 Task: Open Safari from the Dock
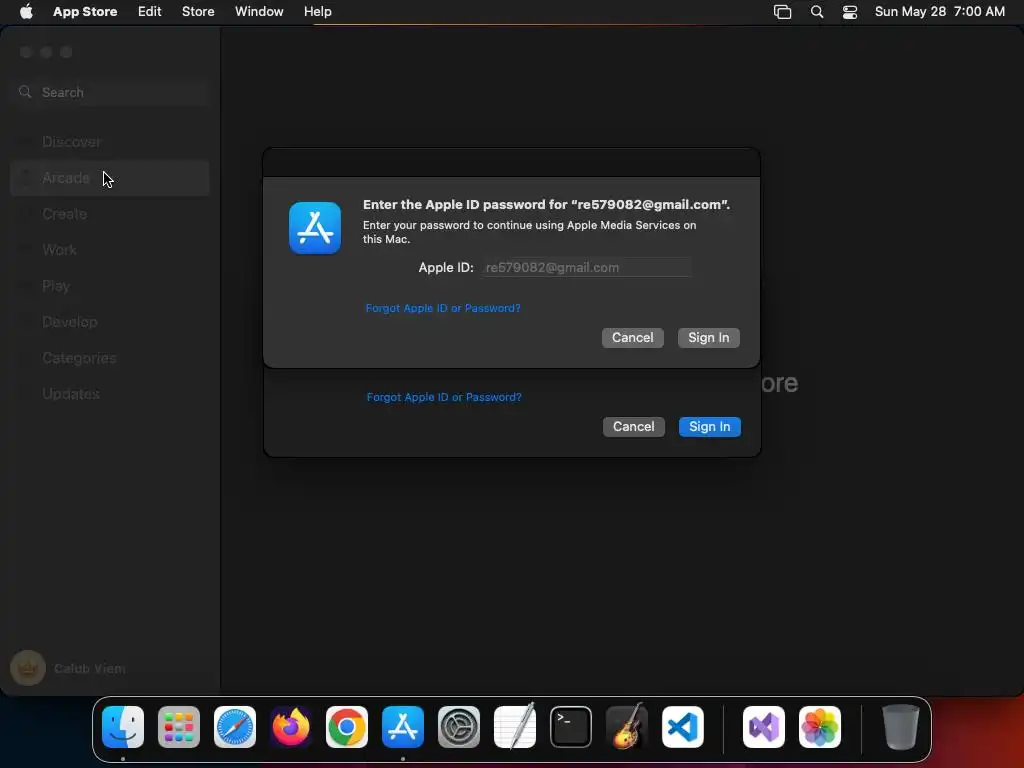(235, 727)
